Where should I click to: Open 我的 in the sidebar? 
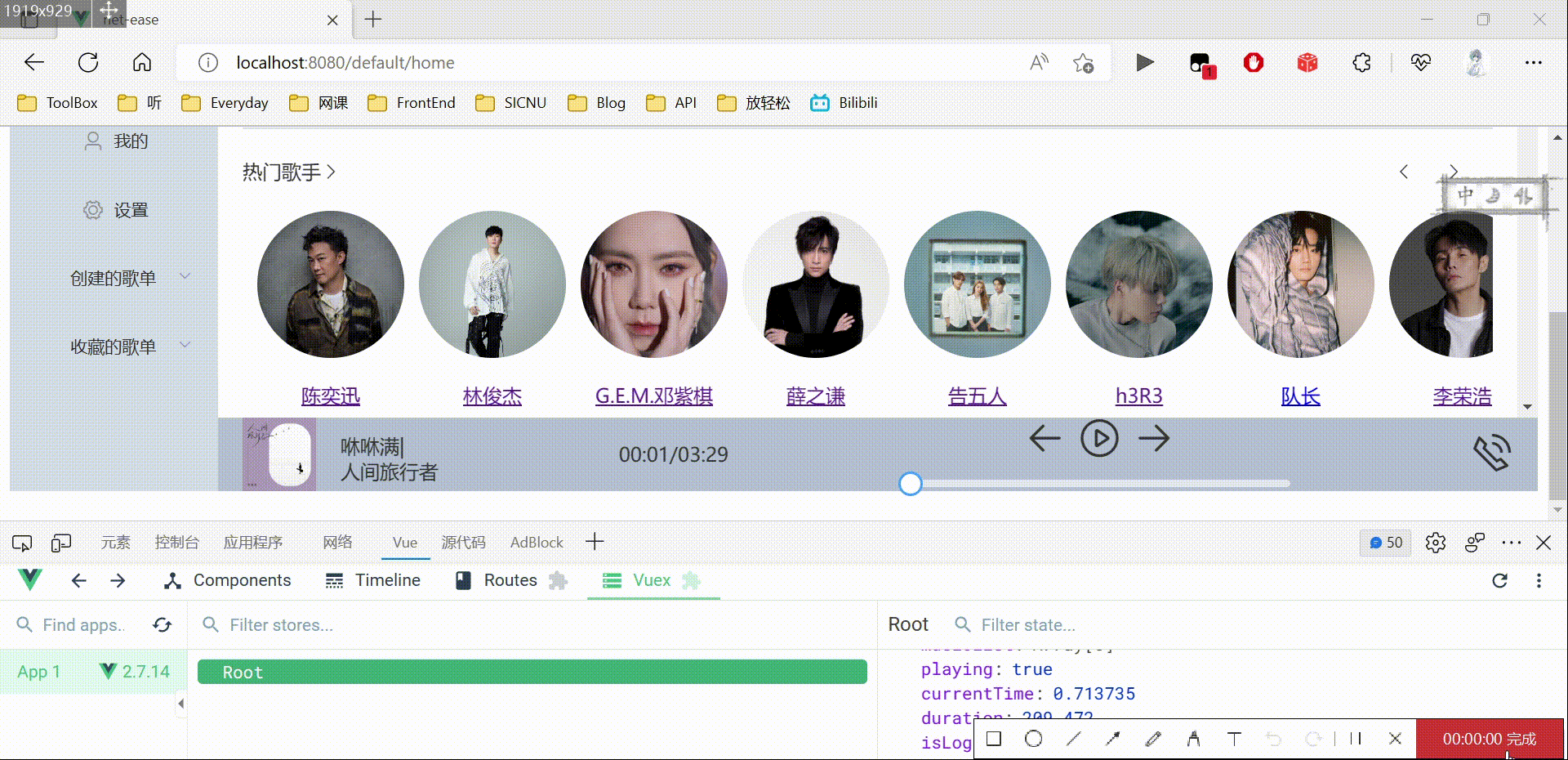(x=116, y=141)
